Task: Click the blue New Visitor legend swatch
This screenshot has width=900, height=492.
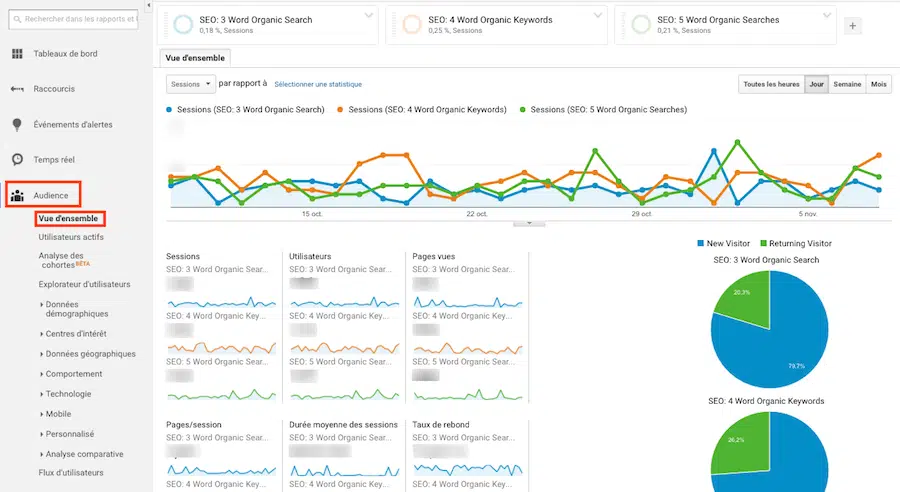Action: 700,244
